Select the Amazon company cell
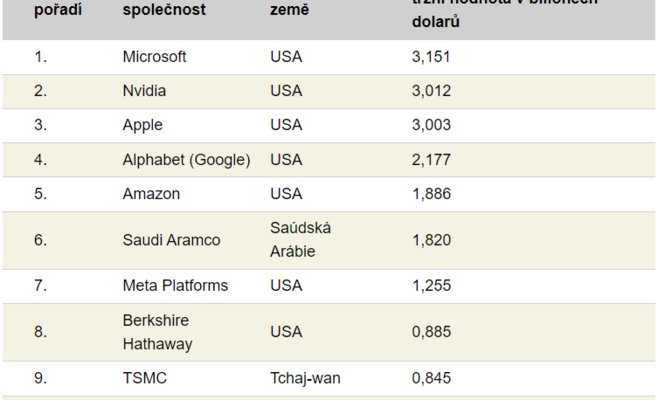Viewport: 658px width, 400px height. 150,193
